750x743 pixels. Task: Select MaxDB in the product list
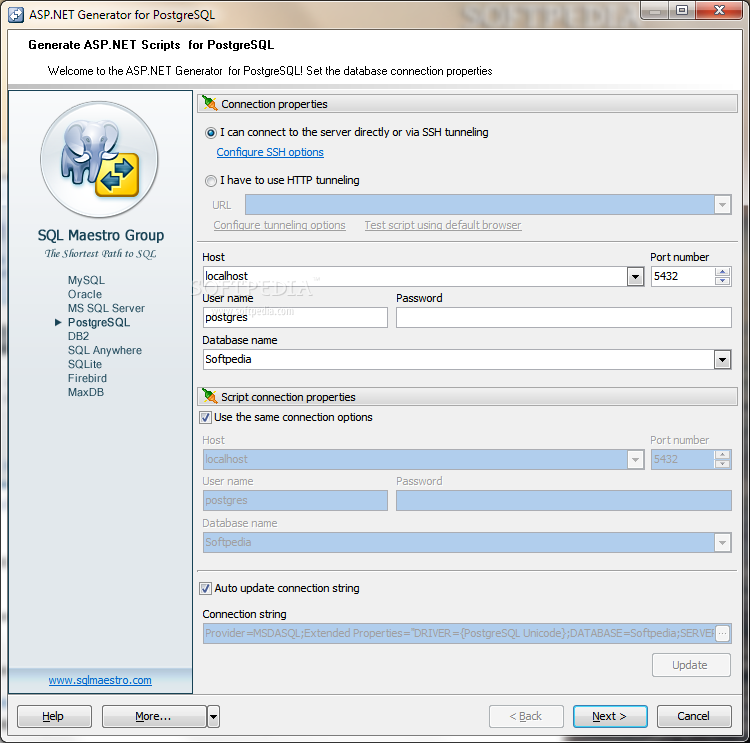coord(86,392)
